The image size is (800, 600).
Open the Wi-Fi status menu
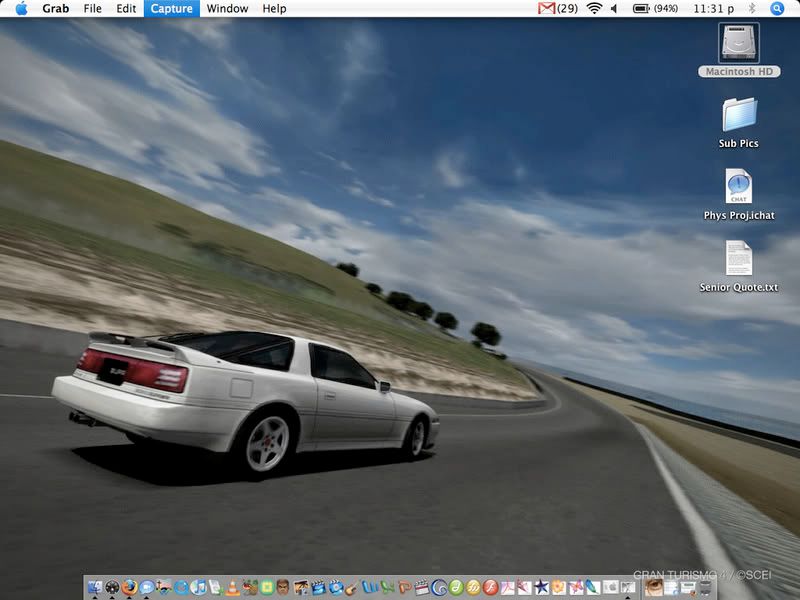point(594,9)
